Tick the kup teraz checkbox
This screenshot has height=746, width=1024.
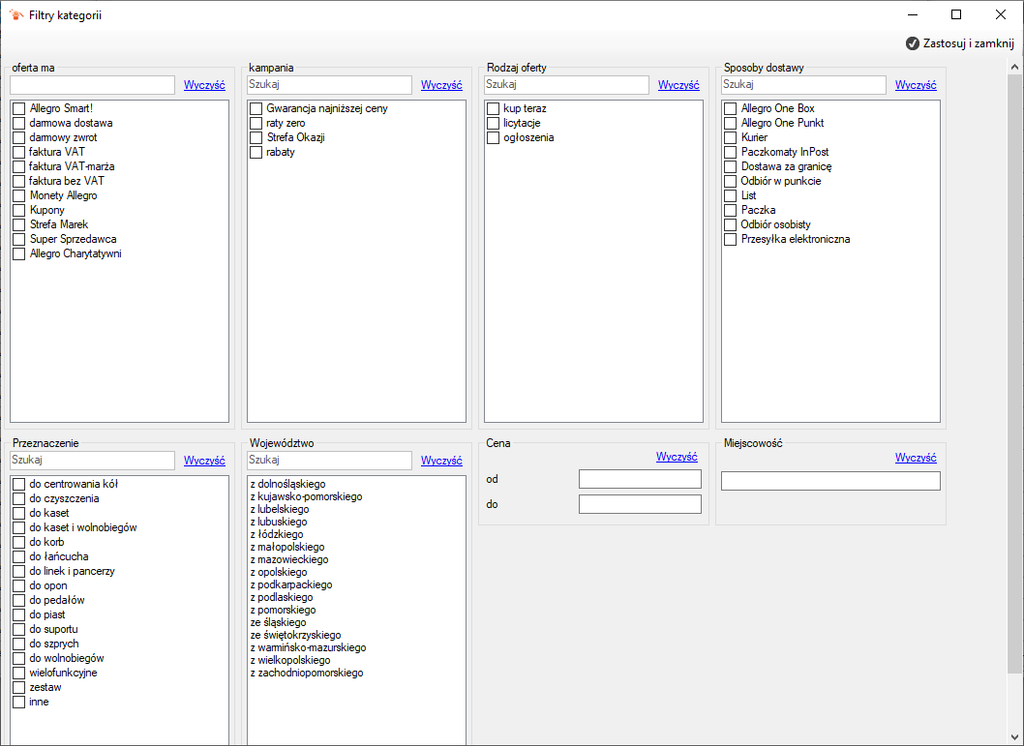click(x=493, y=108)
